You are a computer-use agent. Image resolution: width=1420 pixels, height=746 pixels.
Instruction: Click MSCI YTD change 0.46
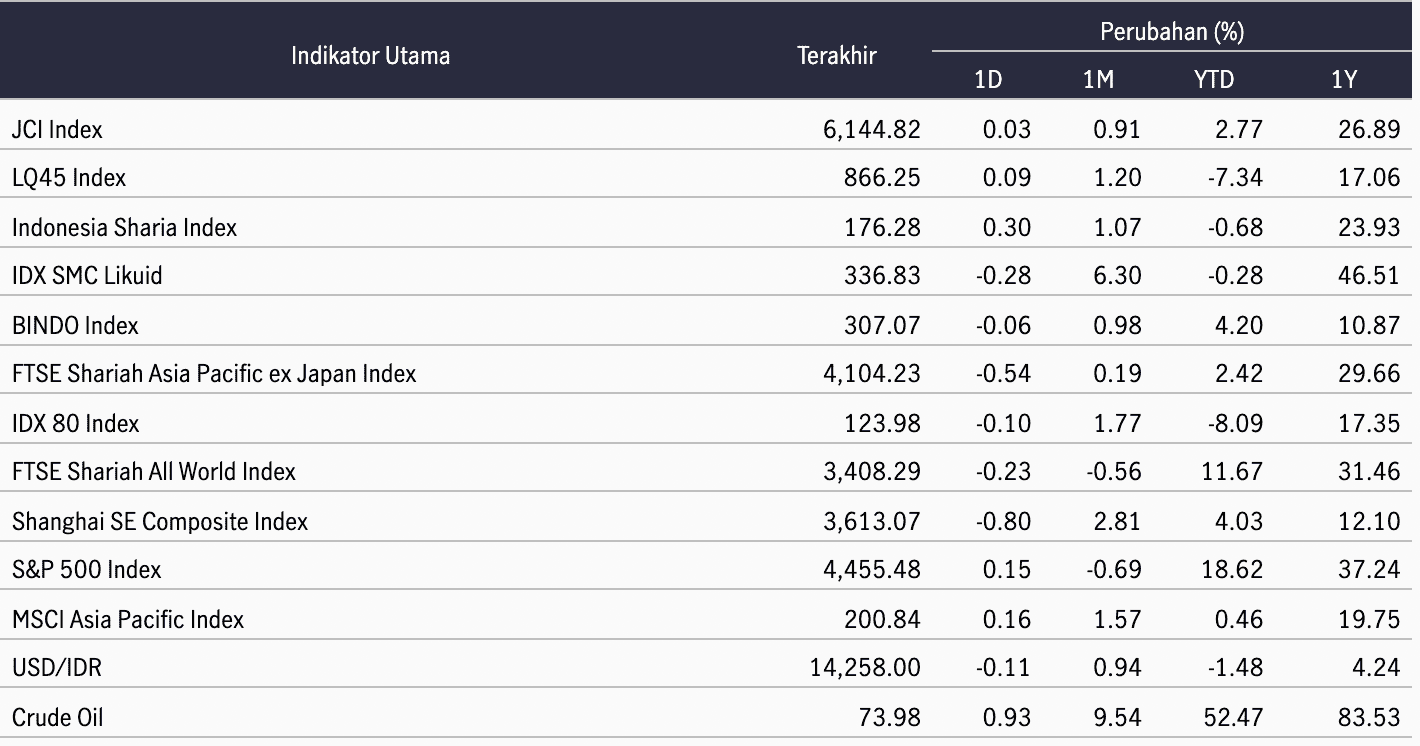(1238, 619)
